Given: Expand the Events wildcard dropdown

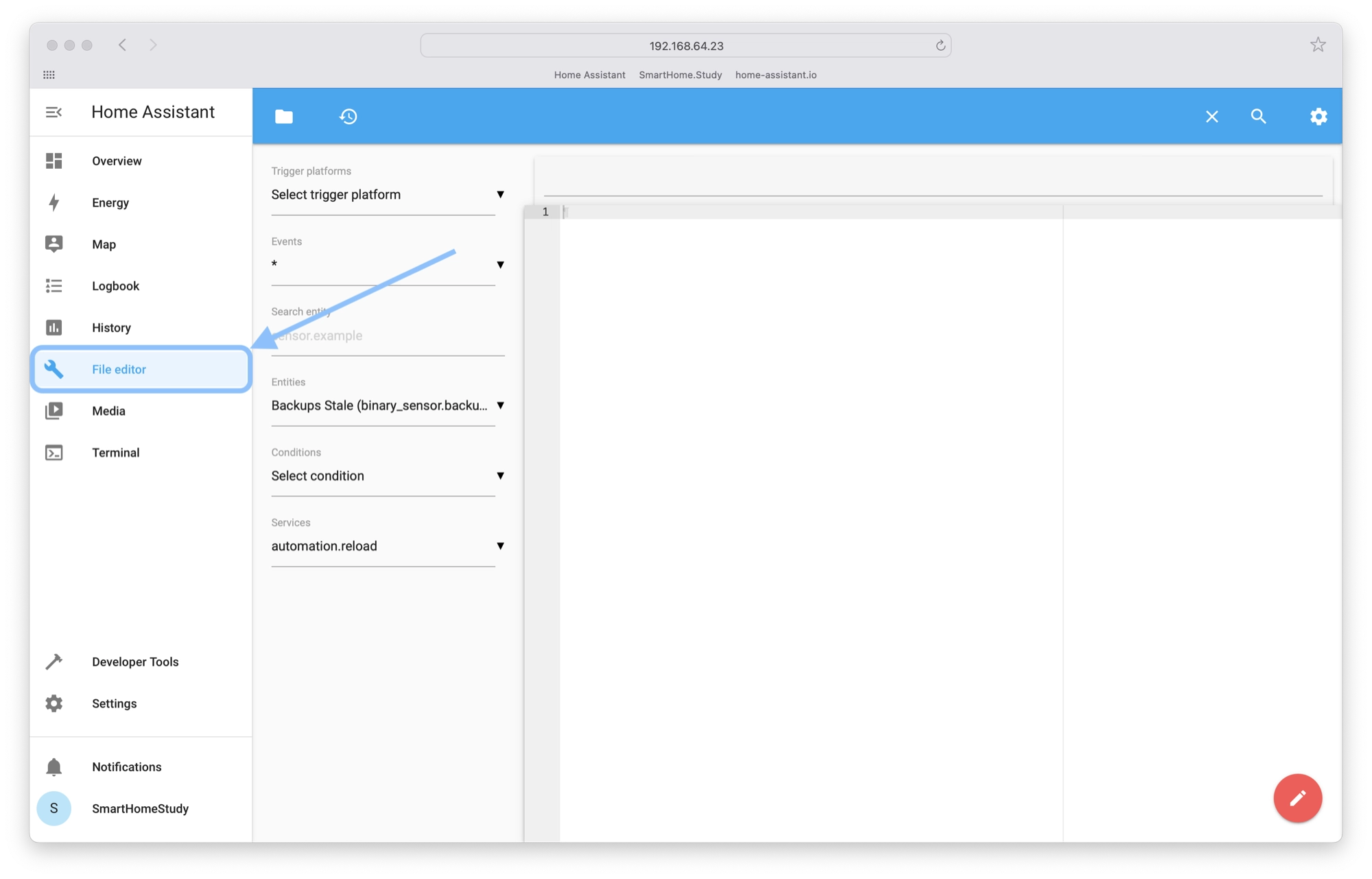Looking at the screenshot, I should coord(500,264).
